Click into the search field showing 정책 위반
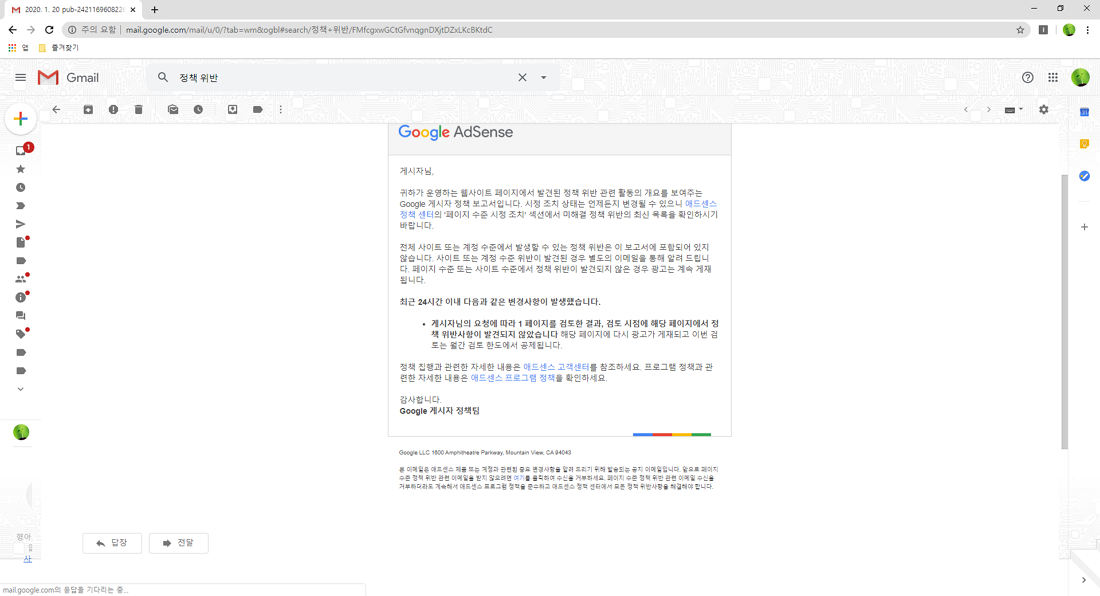The width and height of the screenshot is (1100, 596). coord(344,78)
